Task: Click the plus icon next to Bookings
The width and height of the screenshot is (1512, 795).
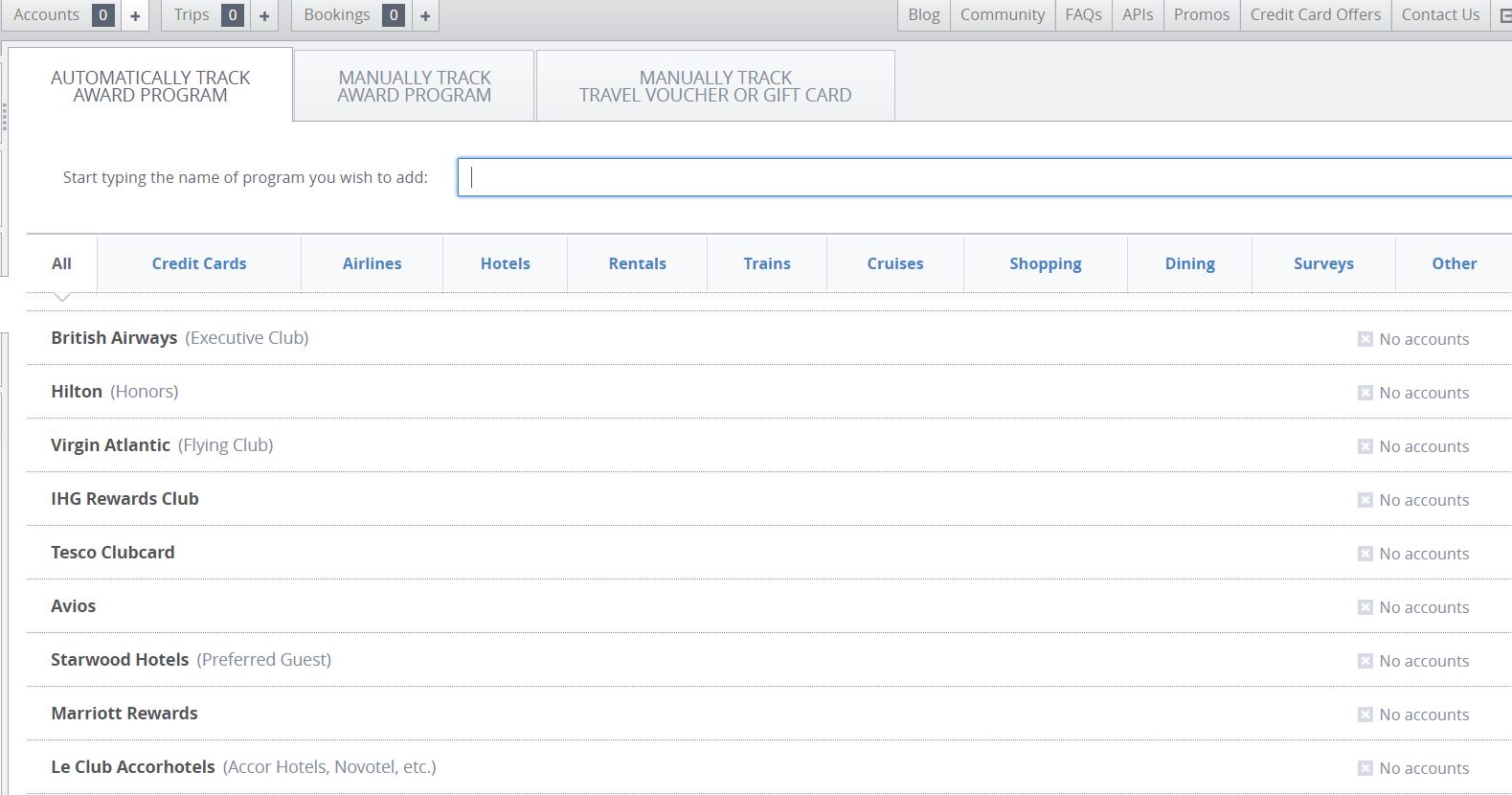Action: click(x=425, y=15)
